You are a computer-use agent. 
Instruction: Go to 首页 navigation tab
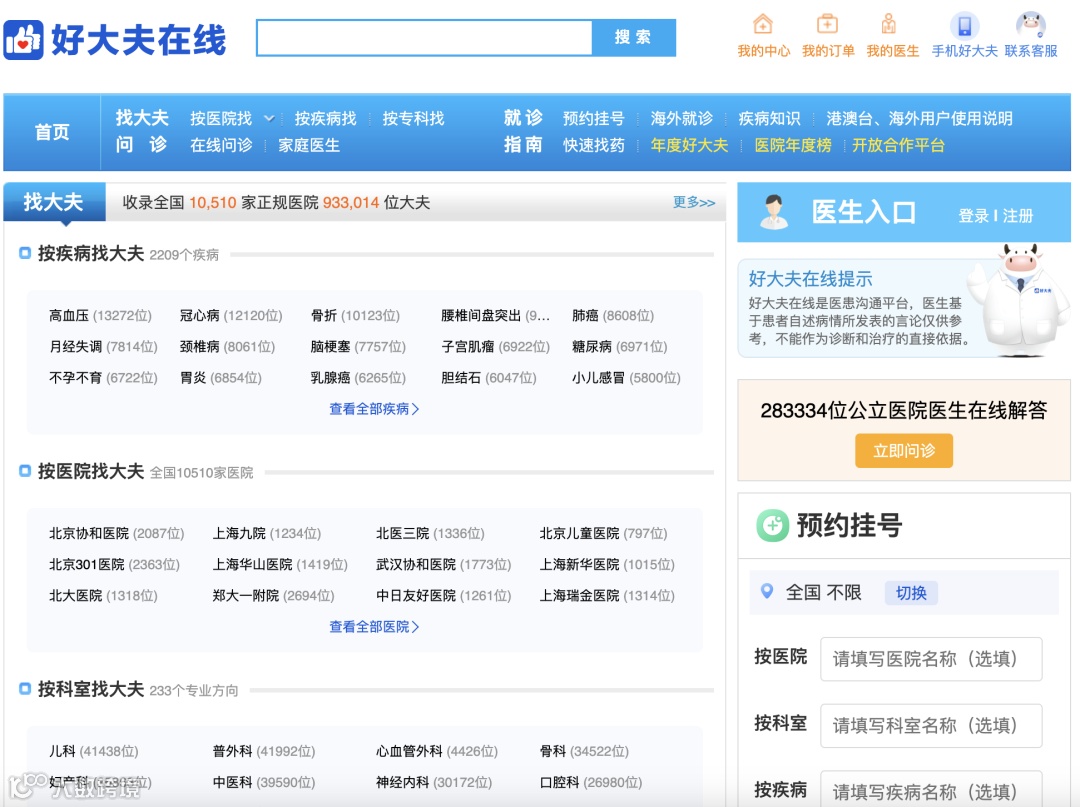52,132
